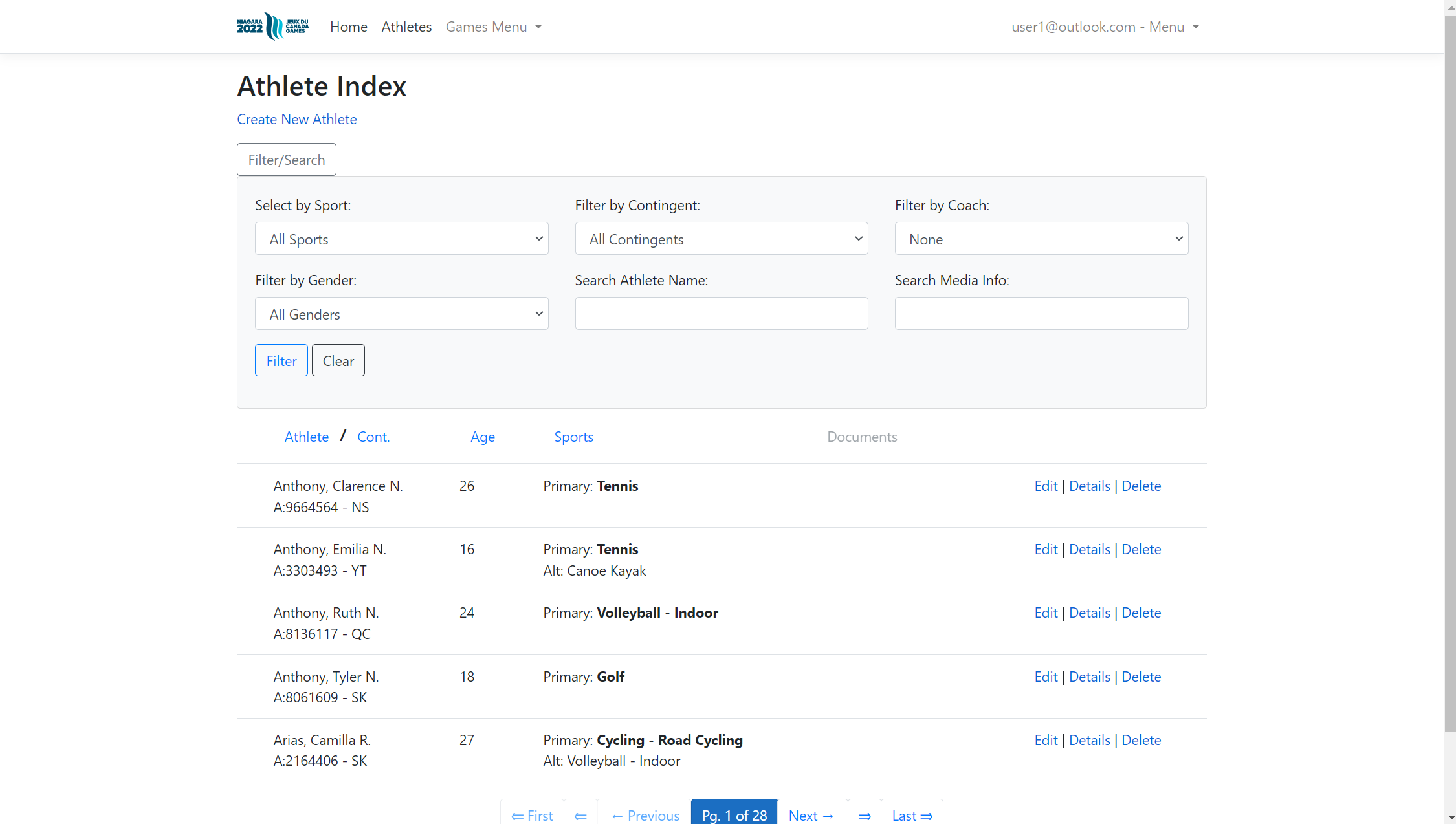
Task: Click the Details link for Anthony Ruth N.
Action: pos(1089,612)
